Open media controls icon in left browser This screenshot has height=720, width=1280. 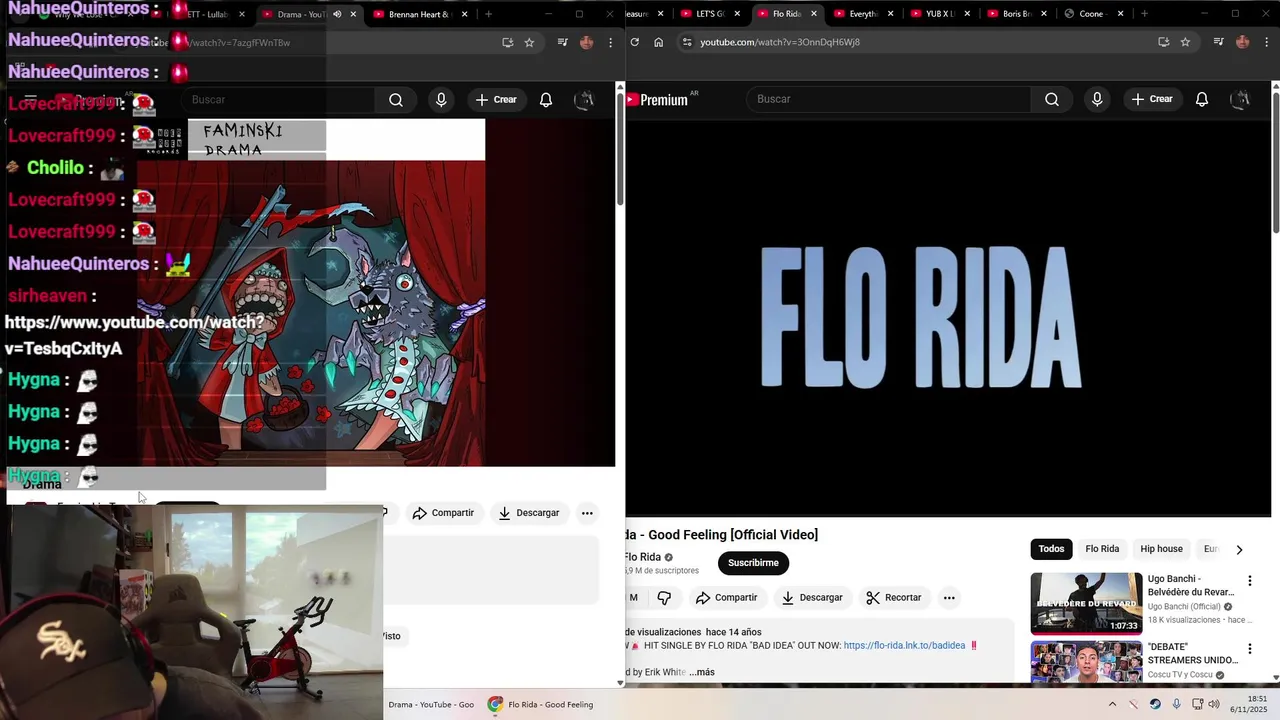[x=562, y=42]
